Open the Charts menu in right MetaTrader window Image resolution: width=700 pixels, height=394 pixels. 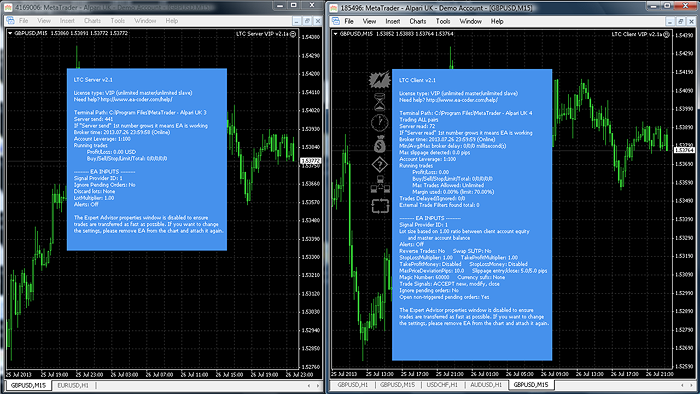click(x=417, y=21)
